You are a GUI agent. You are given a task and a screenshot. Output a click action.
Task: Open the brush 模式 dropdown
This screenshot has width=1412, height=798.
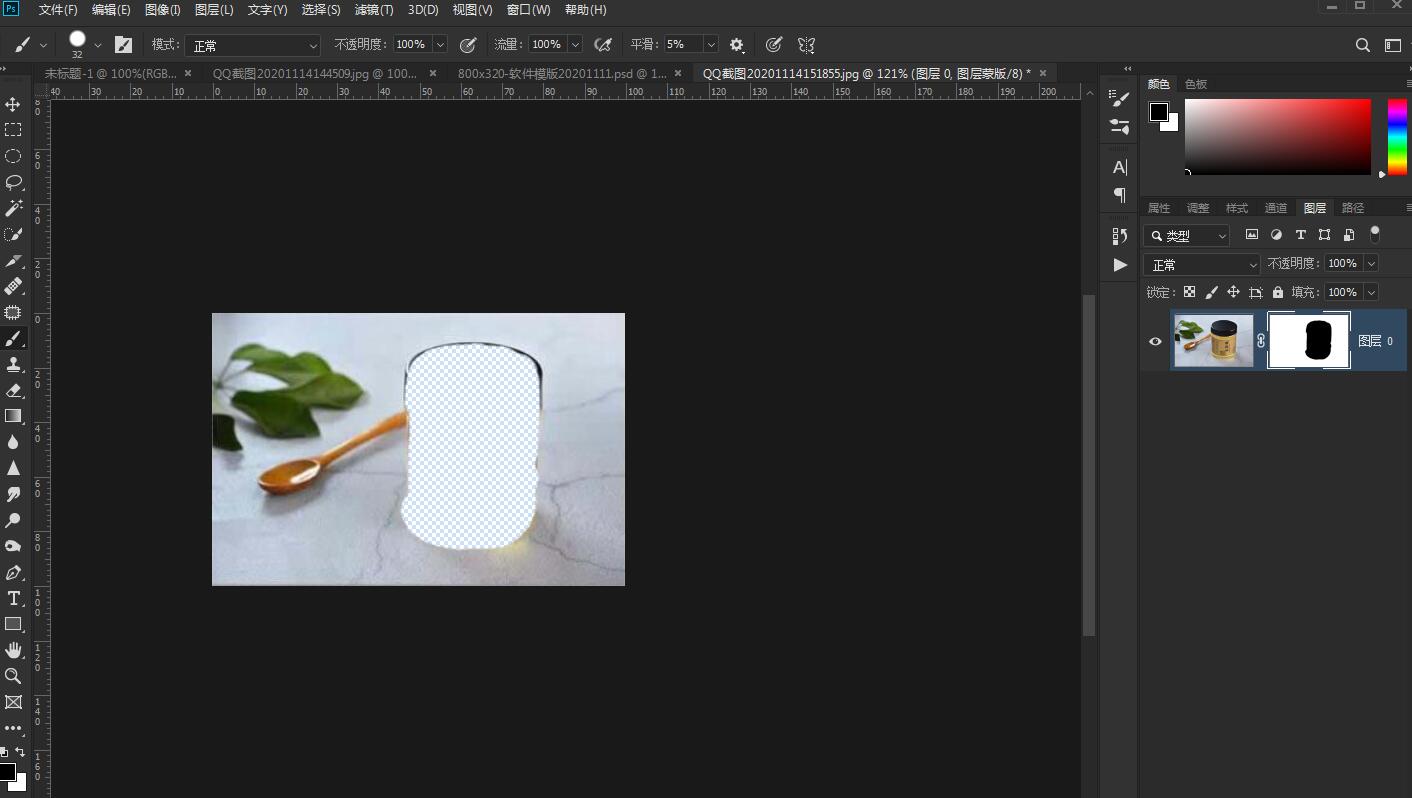pos(252,45)
